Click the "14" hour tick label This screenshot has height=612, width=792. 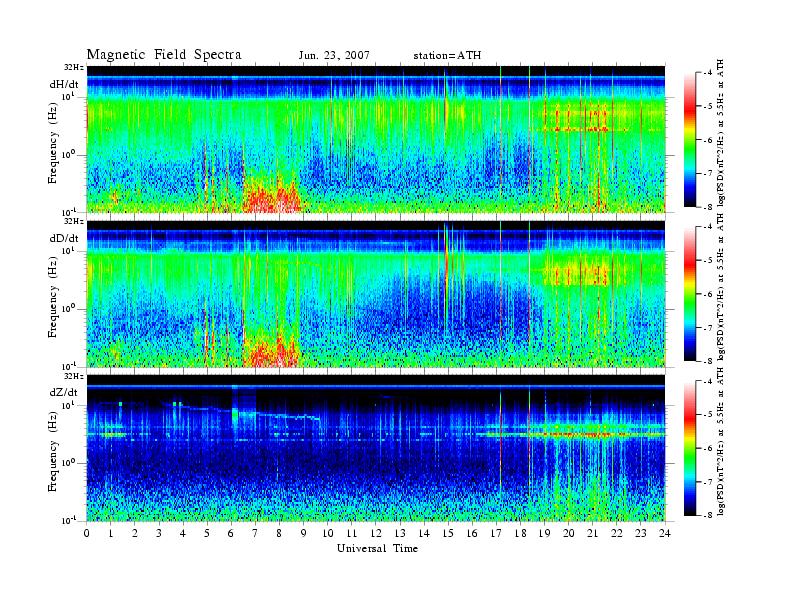424,534
